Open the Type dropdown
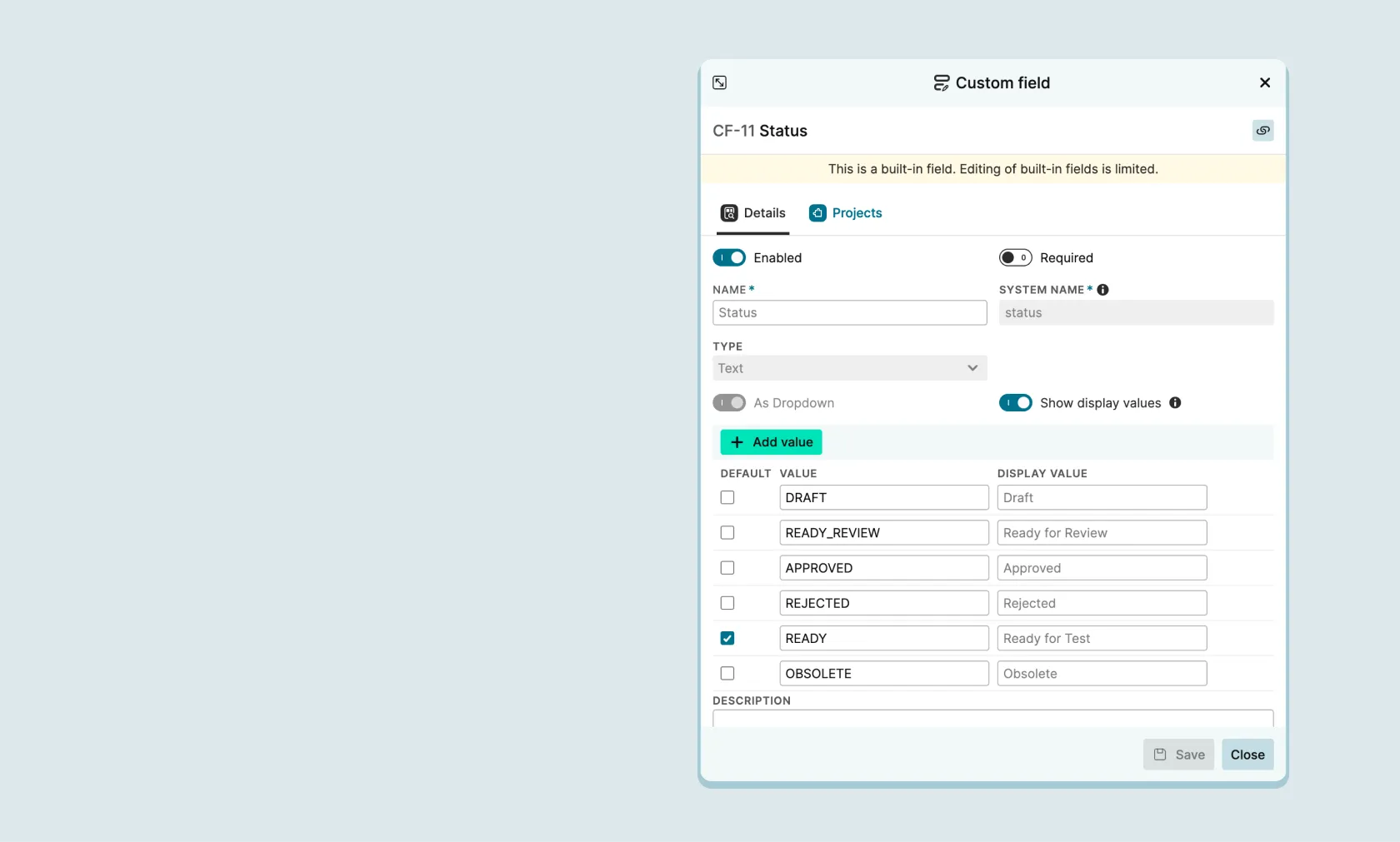 point(849,368)
